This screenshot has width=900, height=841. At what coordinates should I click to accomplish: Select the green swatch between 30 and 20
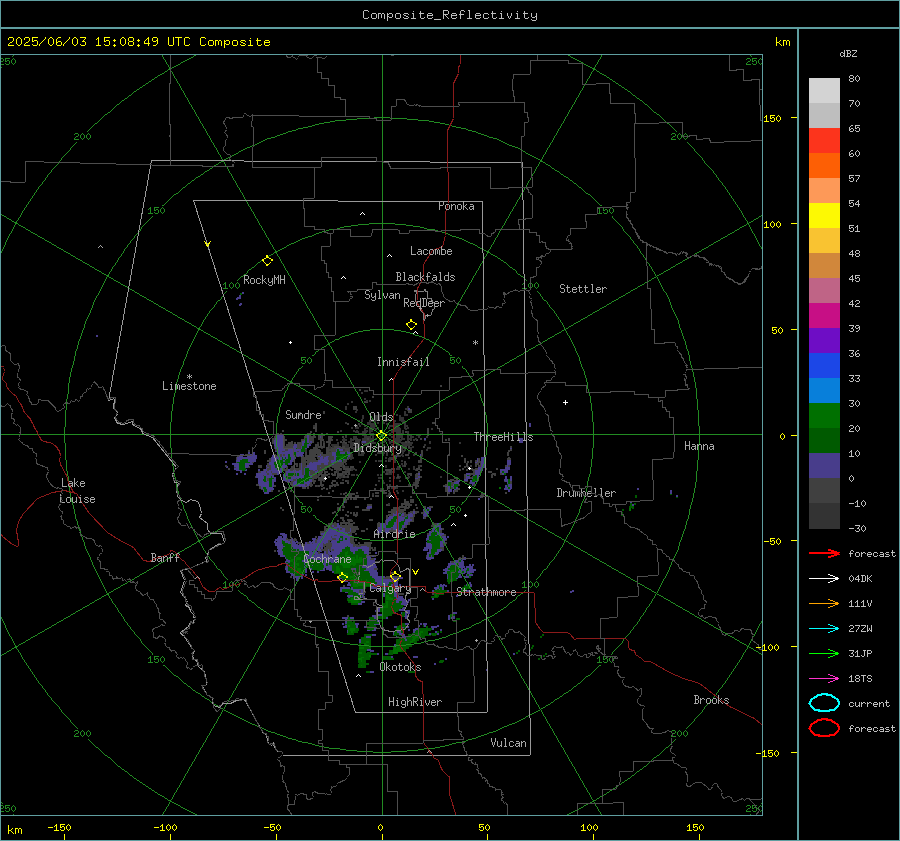click(824, 416)
